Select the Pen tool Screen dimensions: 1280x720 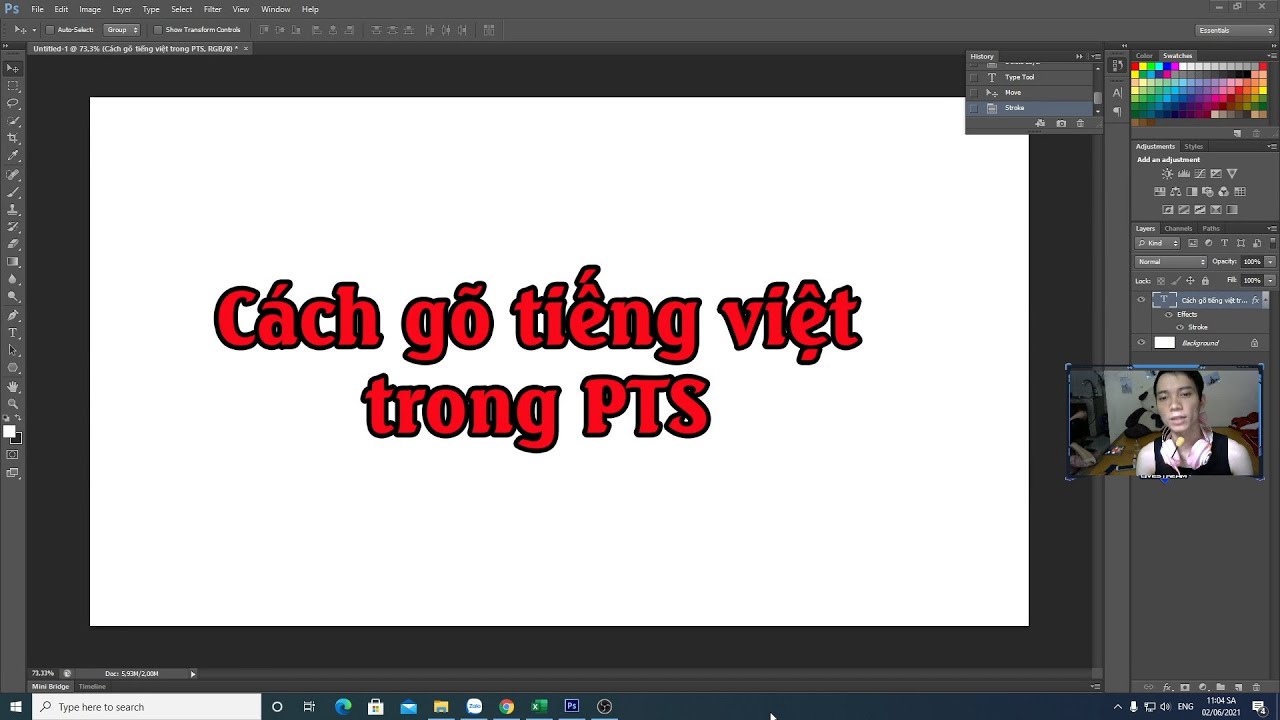coord(12,315)
